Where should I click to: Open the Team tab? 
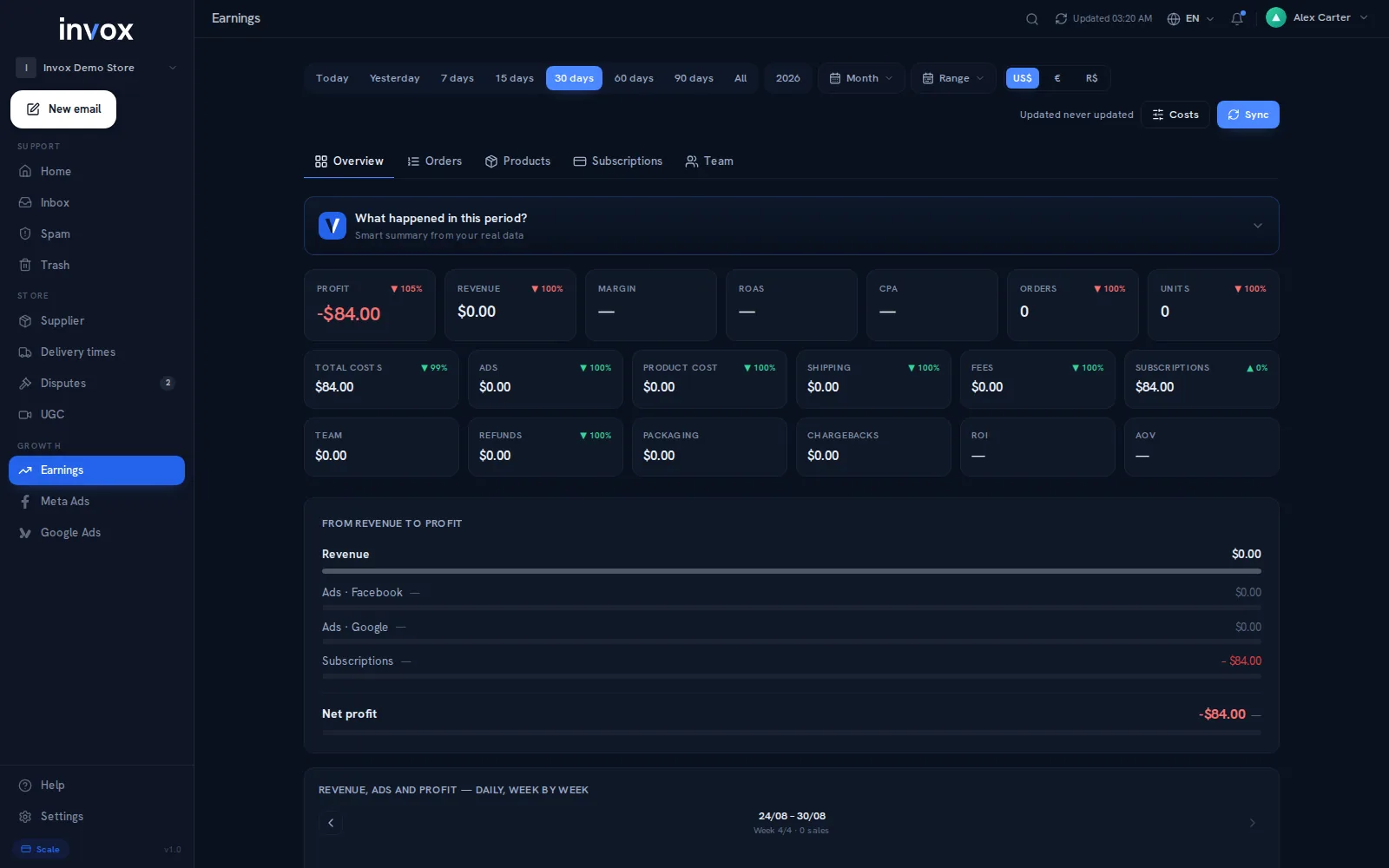(709, 161)
